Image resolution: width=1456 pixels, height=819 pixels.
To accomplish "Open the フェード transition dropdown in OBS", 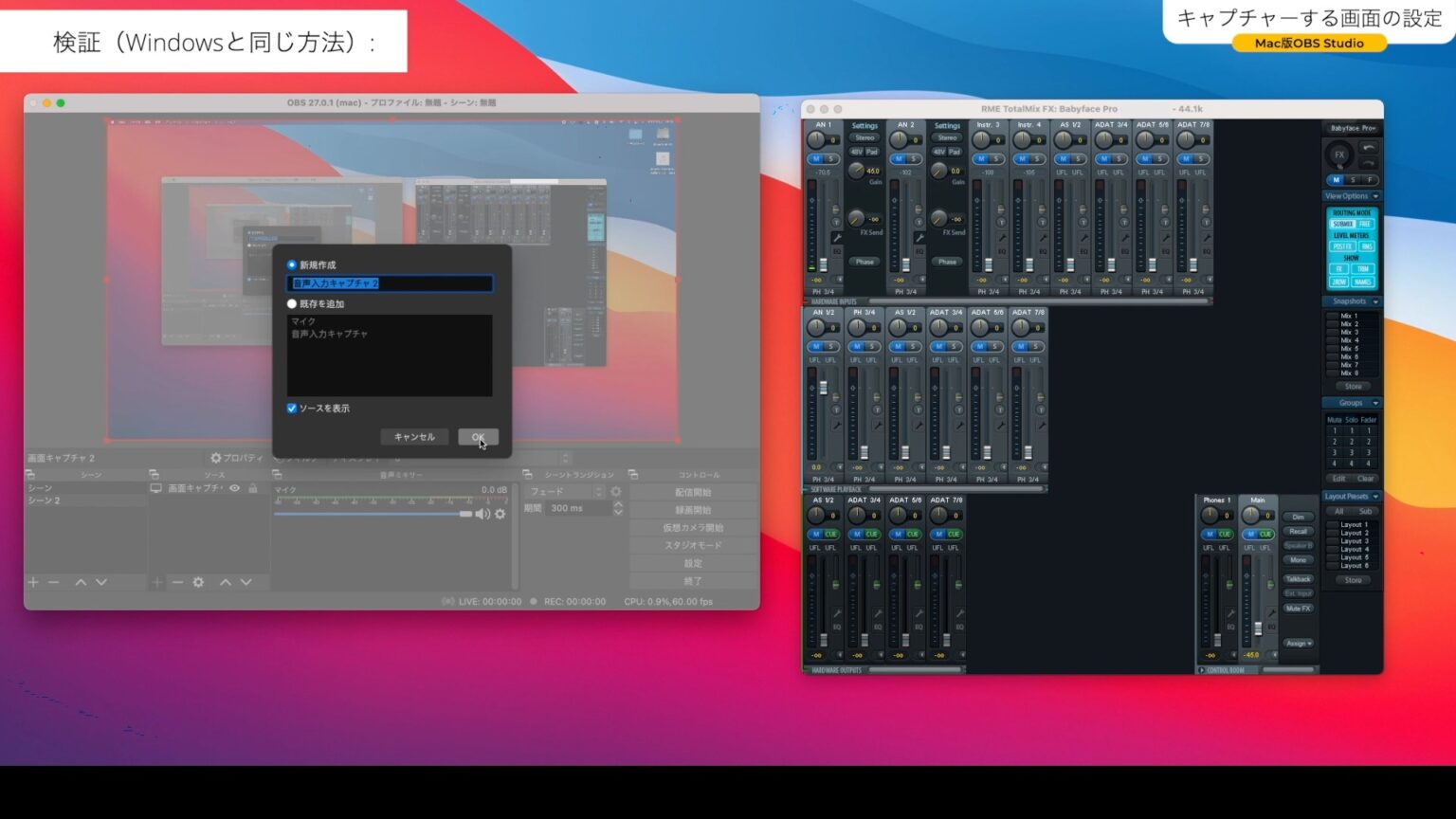I will point(565,491).
